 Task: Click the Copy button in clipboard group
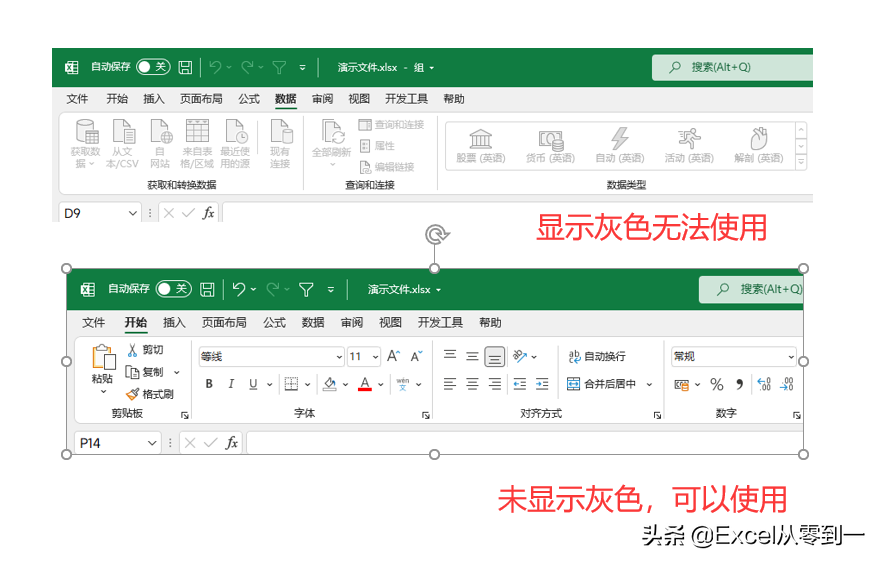pyautogui.click(x=144, y=372)
